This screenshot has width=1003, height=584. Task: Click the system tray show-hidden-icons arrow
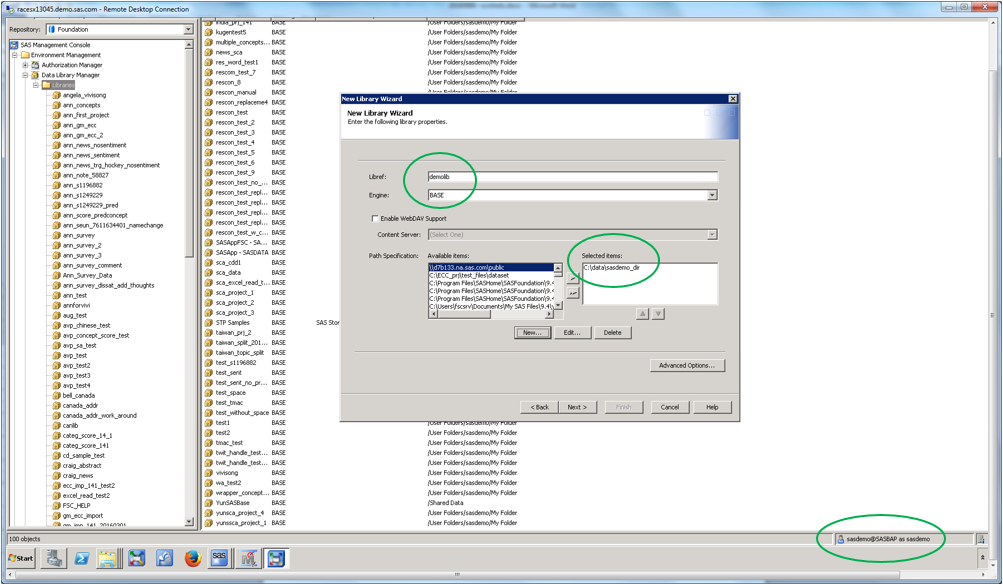(x=983, y=558)
